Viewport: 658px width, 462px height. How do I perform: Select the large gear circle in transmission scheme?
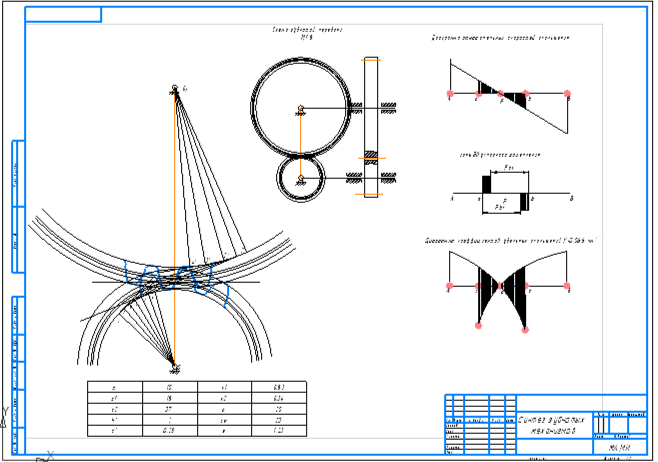coord(300,107)
